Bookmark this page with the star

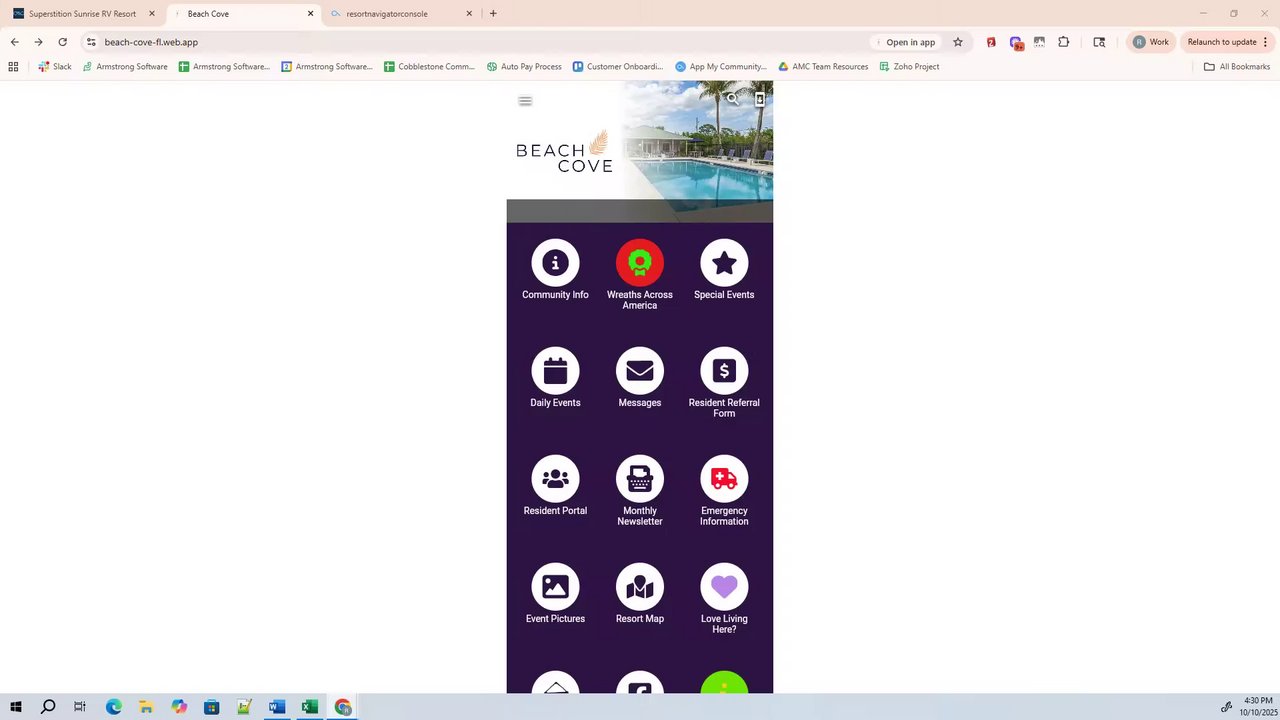[x=957, y=42]
